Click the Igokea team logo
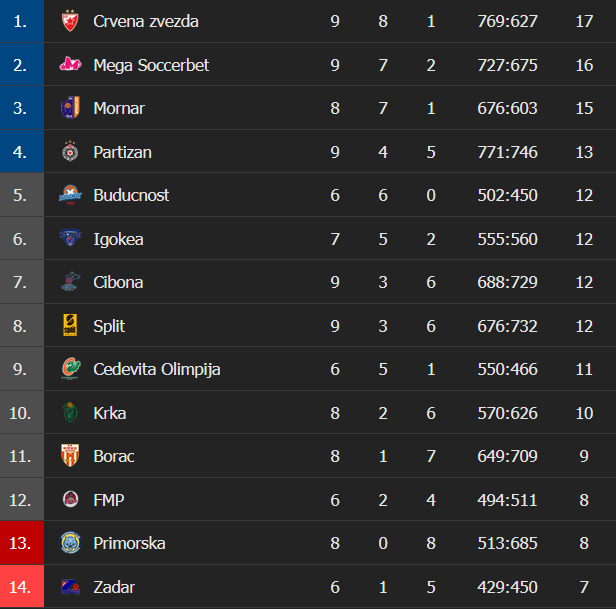Image resolution: width=616 pixels, height=609 pixels. tap(70, 239)
